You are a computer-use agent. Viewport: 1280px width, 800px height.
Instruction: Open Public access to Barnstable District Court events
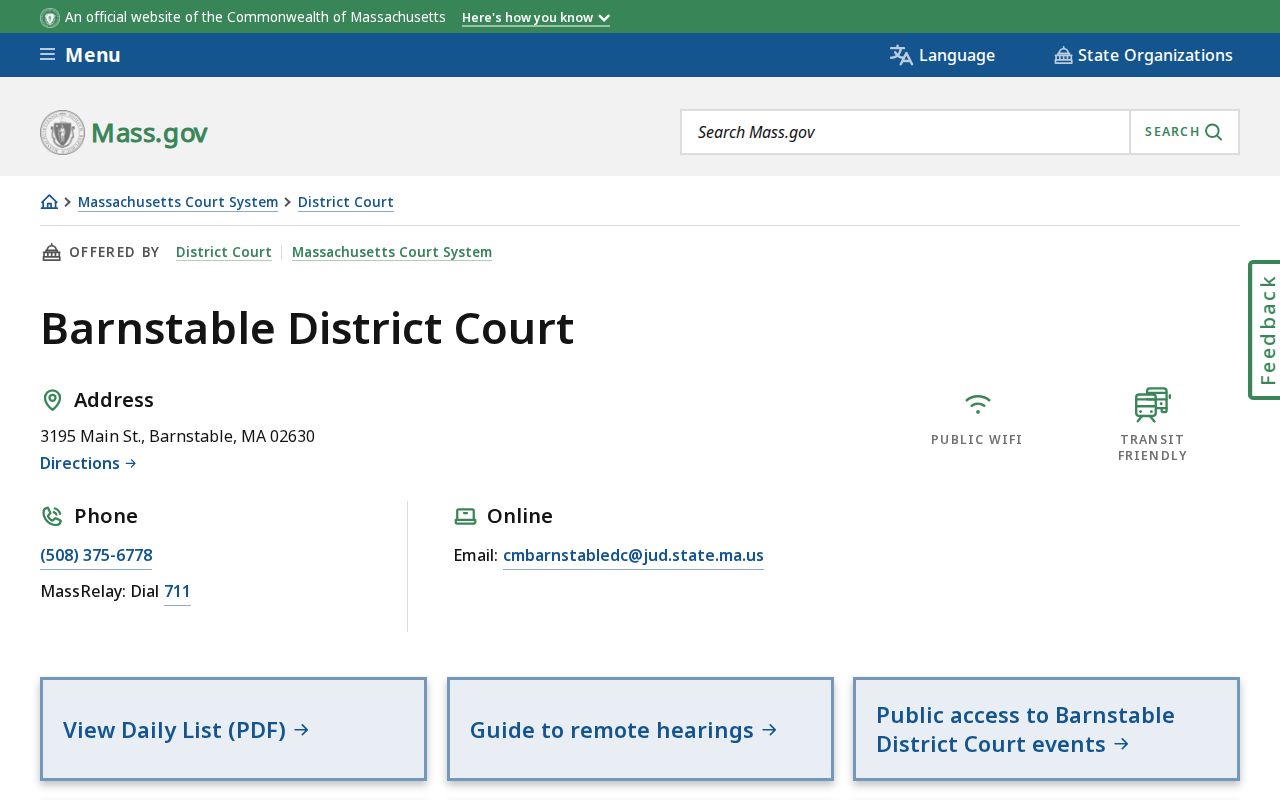click(x=1046, y=729)
